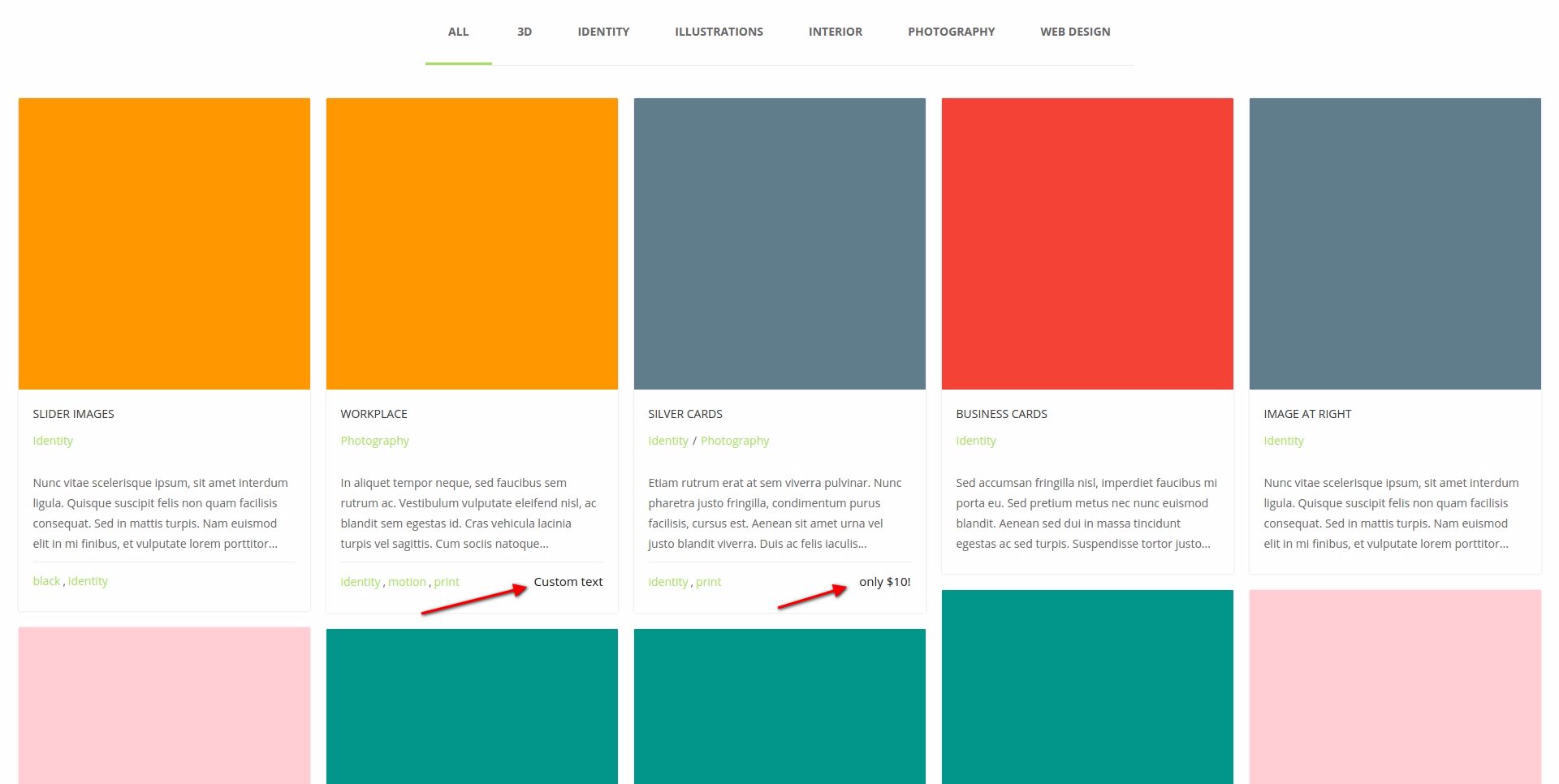Open the Slider Images orange thumbnail
1559x784 pixels.
coord(164,243)
